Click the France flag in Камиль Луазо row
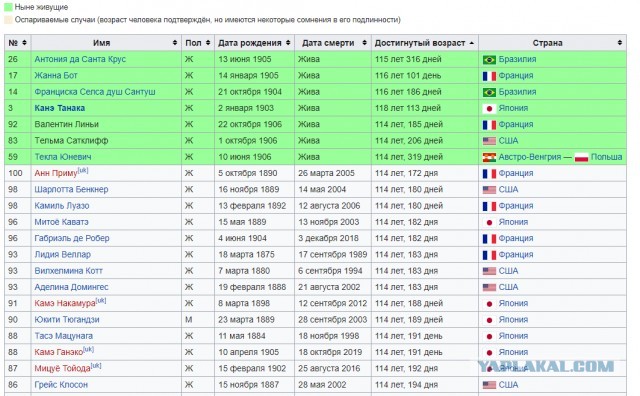640x396 pixels. (x=489, y=206)
